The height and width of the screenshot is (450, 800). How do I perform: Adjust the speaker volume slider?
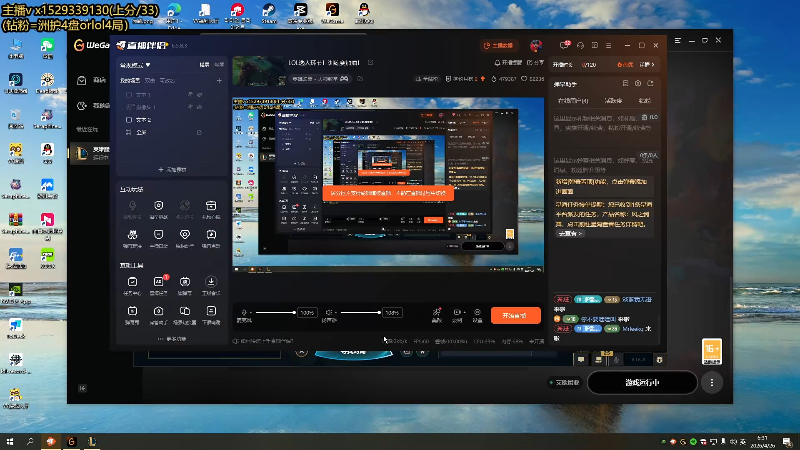361,312
